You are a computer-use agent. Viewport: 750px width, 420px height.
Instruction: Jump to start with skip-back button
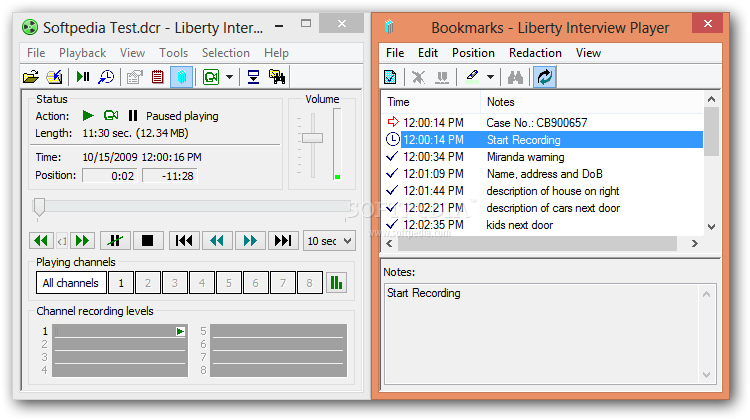click(184, 241)
